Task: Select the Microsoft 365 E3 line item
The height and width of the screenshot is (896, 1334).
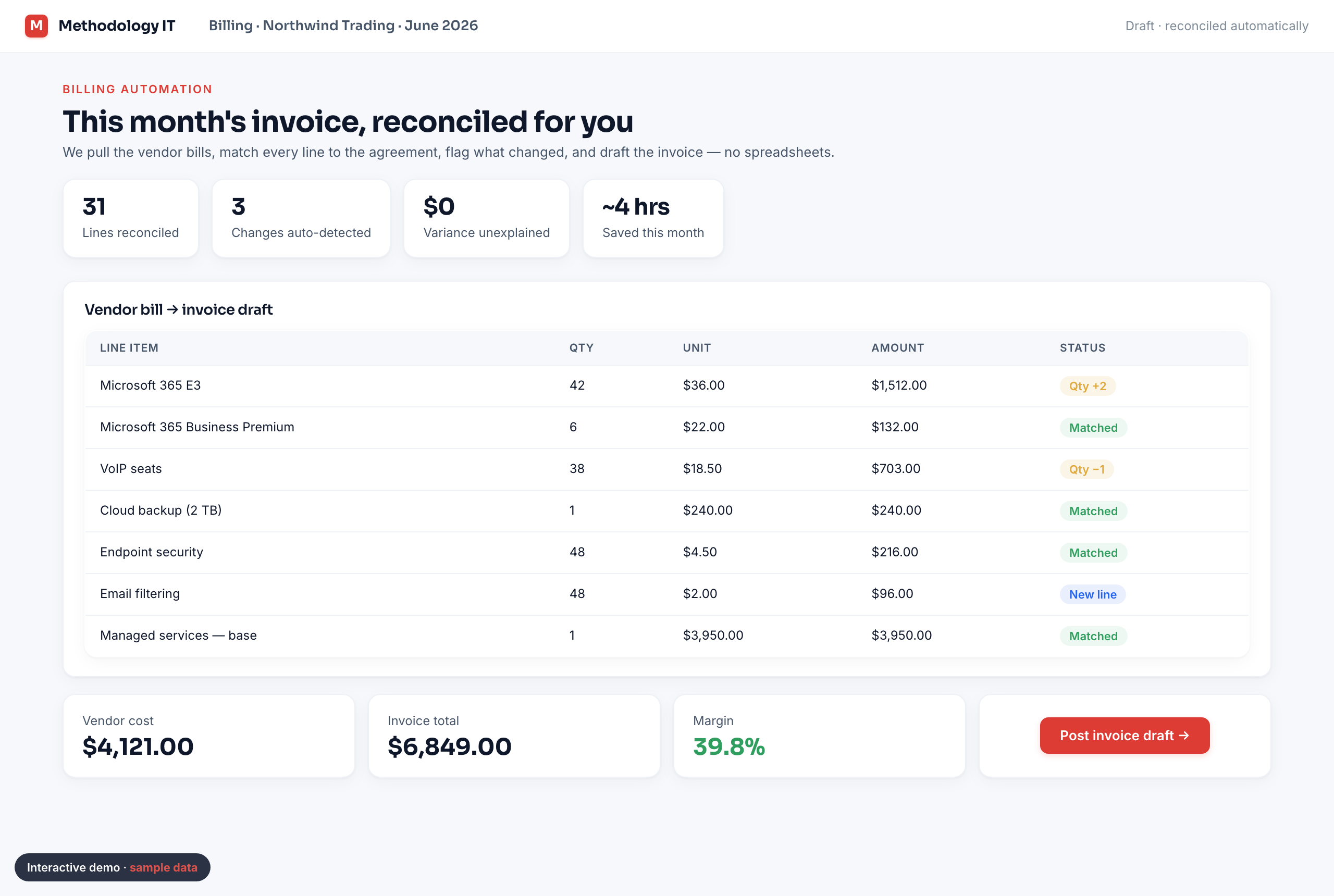Action: [666, 385]
